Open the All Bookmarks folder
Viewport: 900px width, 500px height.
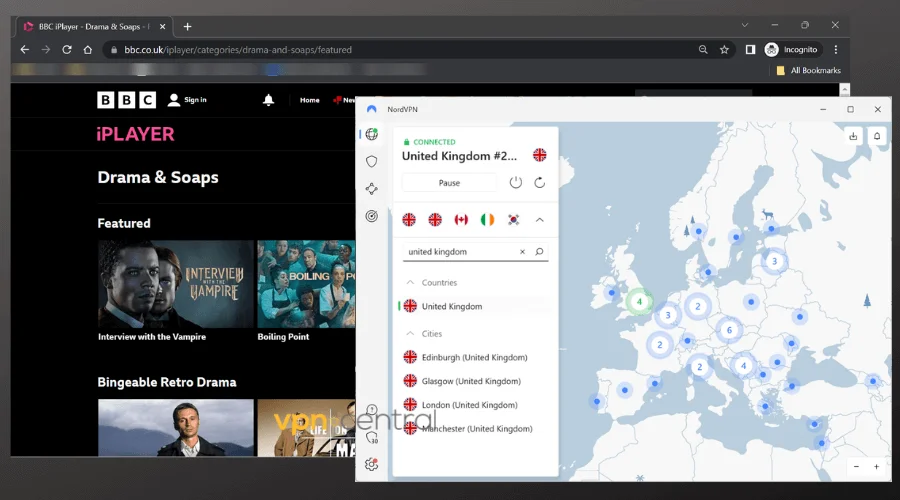click(x=808, y=71)
